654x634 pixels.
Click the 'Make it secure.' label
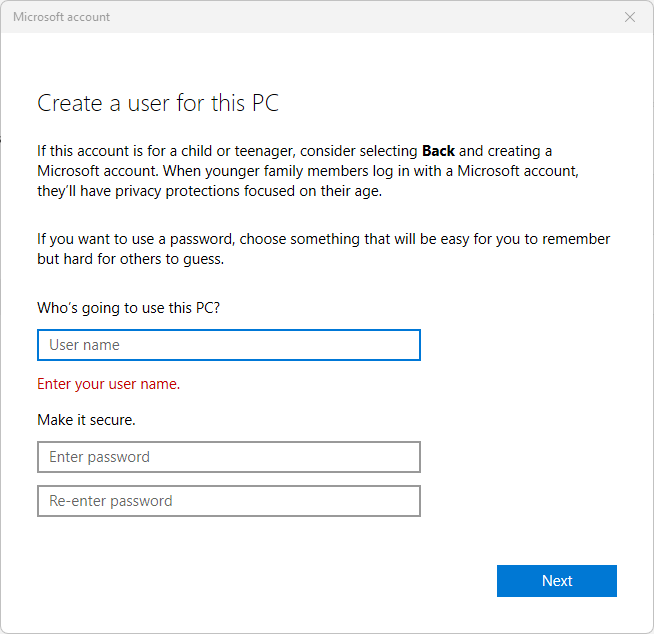[x=86, y=420]
